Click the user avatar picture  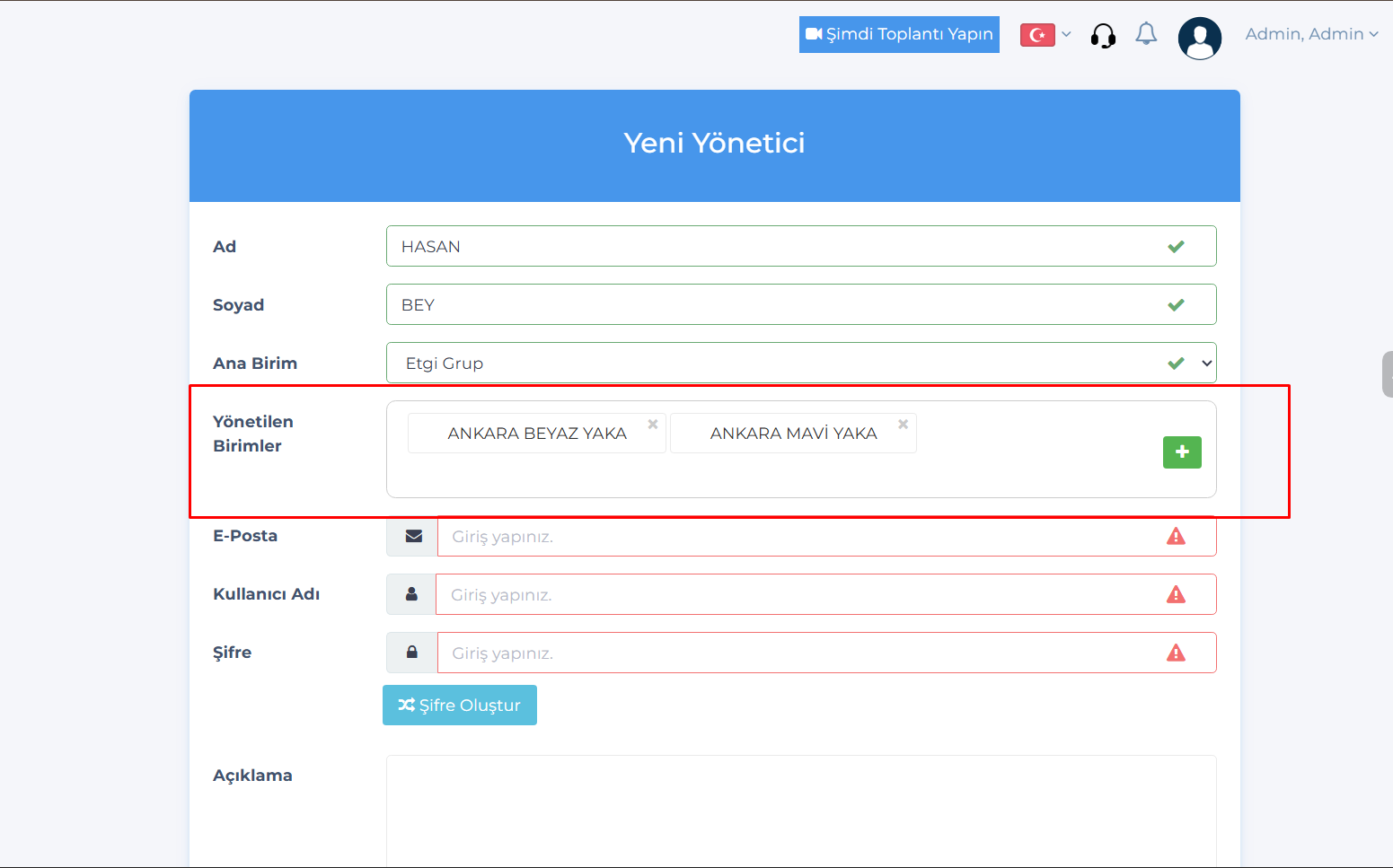pyautogui.click(x=1199, y=38)
